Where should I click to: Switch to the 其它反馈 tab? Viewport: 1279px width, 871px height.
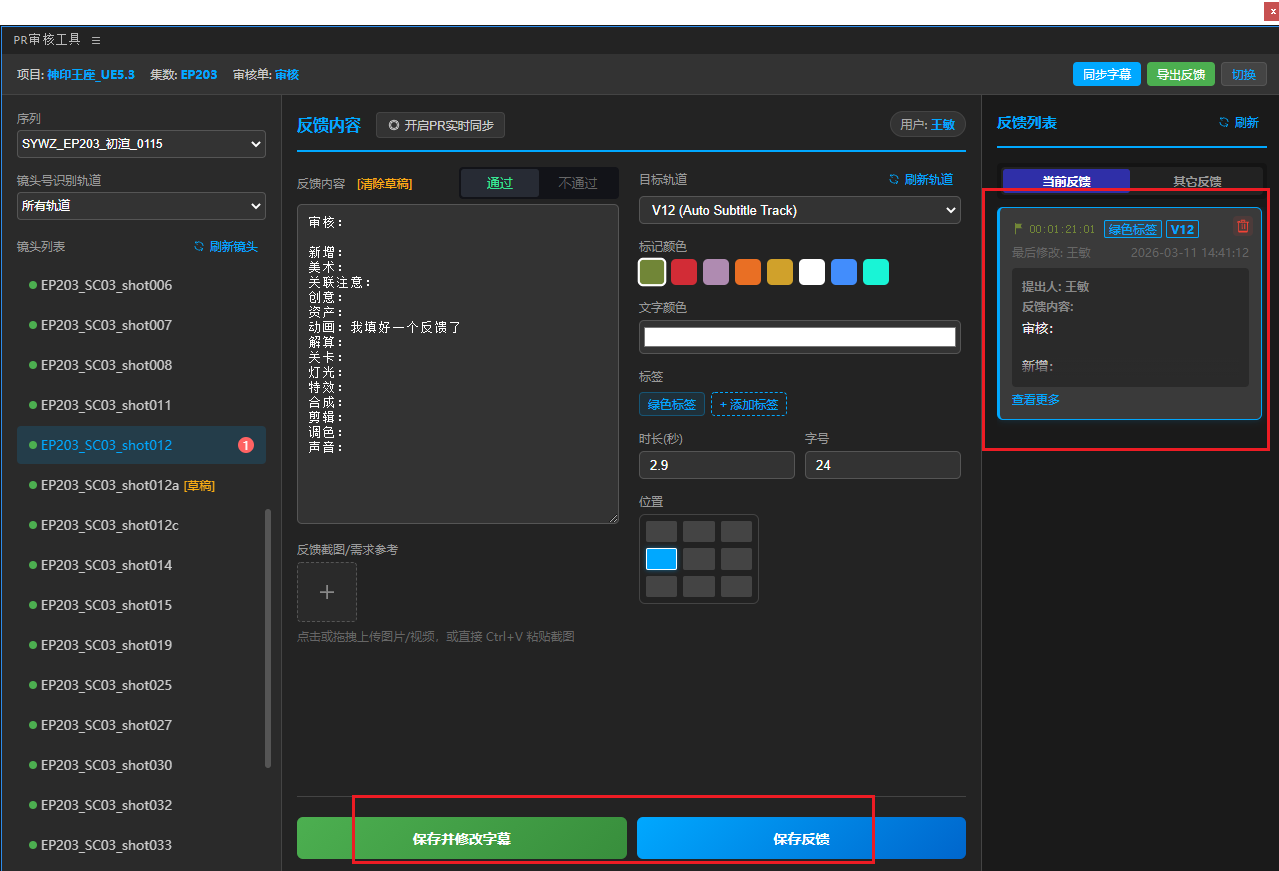(1196, 182)
